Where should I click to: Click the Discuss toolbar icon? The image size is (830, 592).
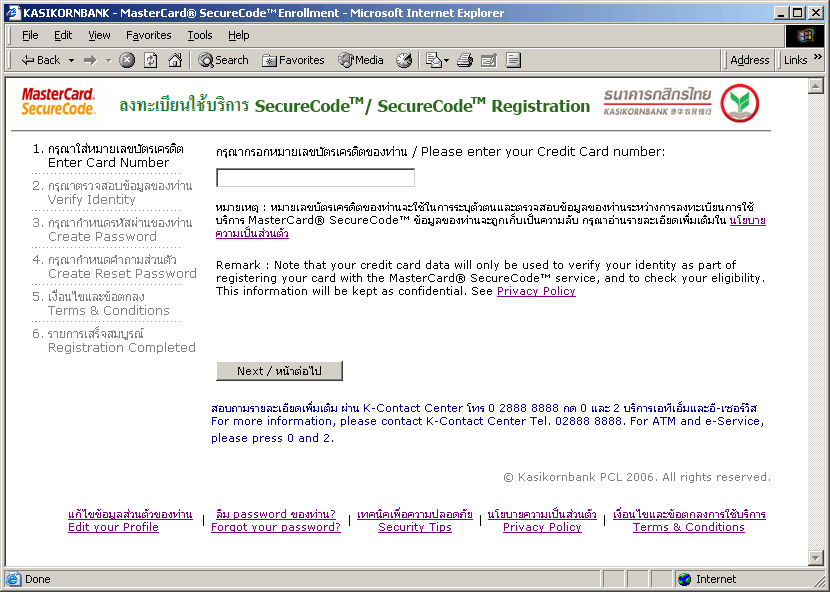(513, 60)
